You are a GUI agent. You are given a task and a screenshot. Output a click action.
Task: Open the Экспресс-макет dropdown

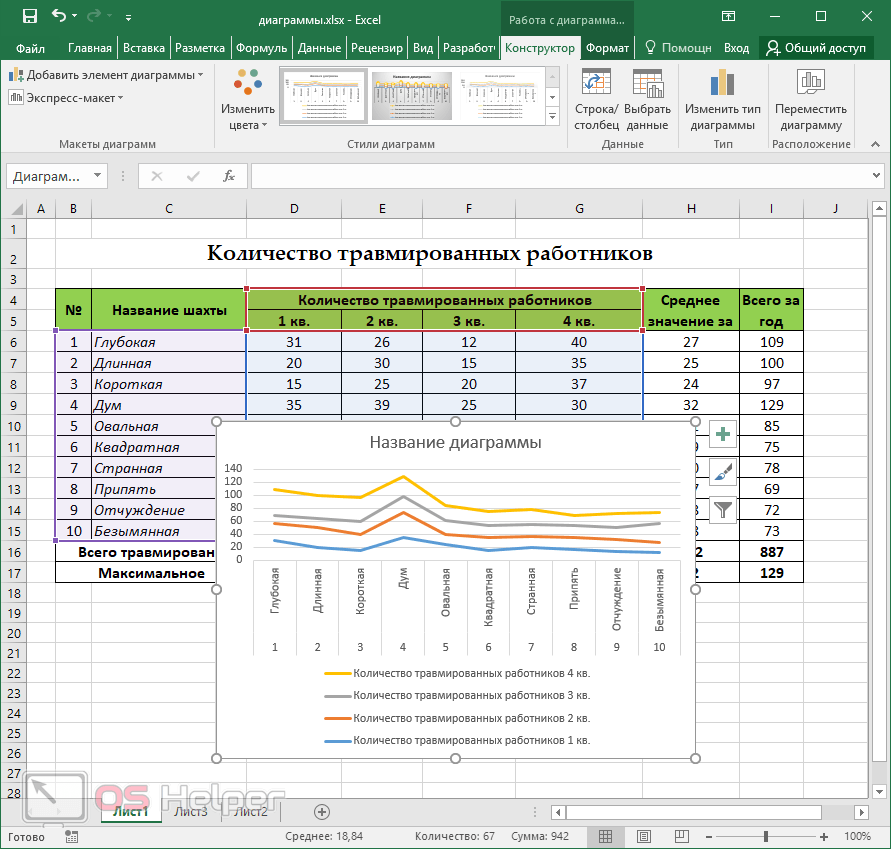(x=67, y=97)
